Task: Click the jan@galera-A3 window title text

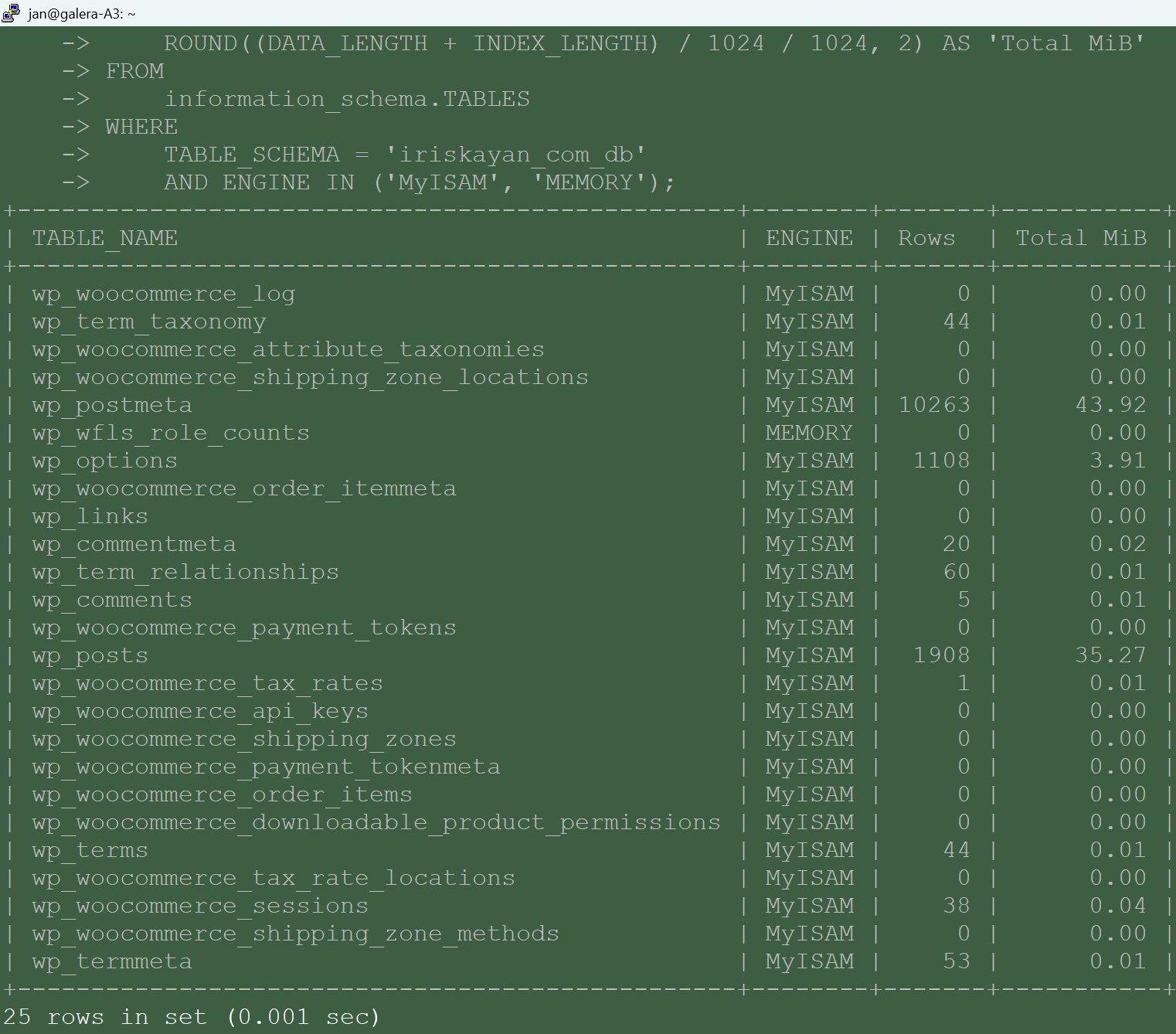Action: click(82, 14)
